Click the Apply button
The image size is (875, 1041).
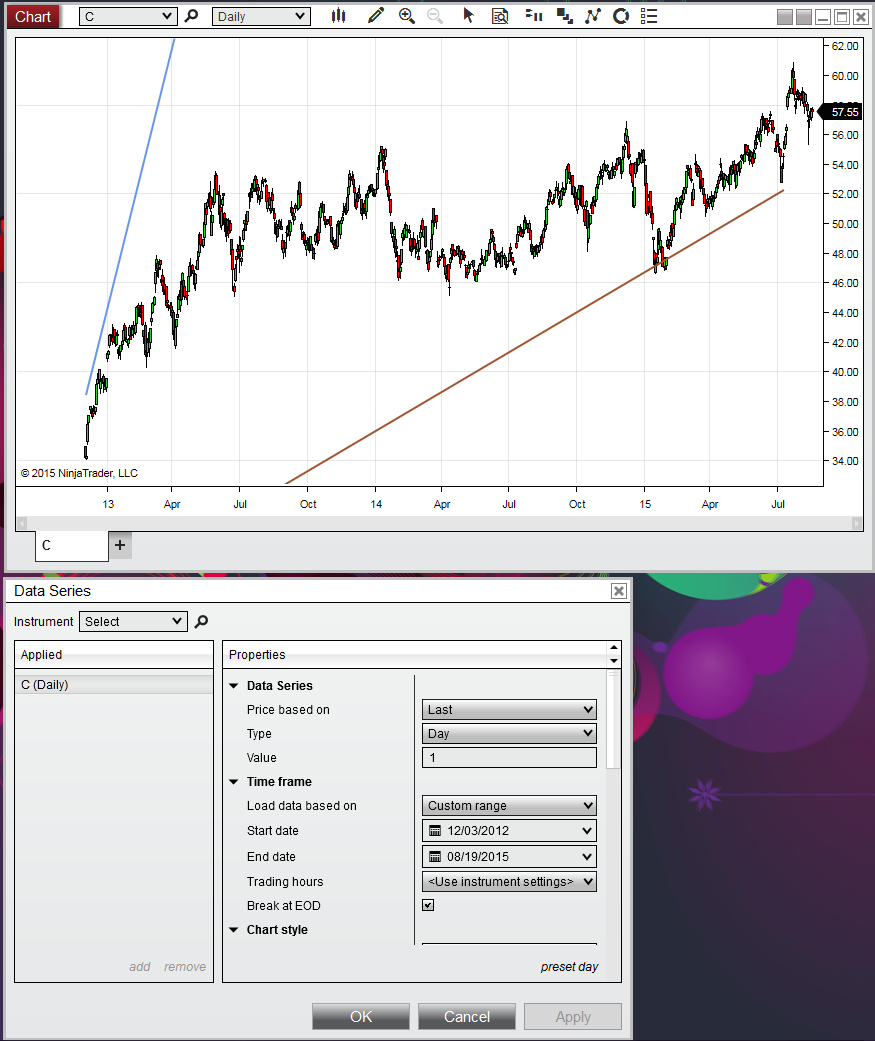573,1016
